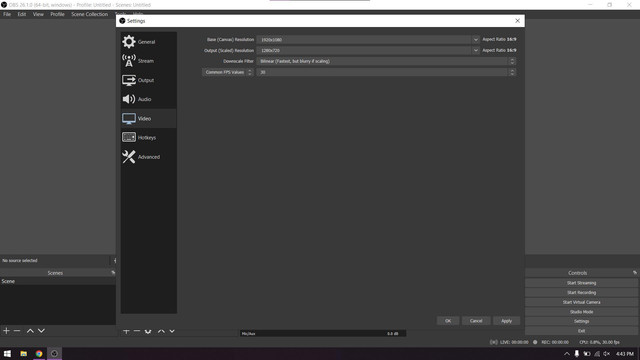
Task: Open Google Chrome from the taskbar
Action: click(39, 353)
